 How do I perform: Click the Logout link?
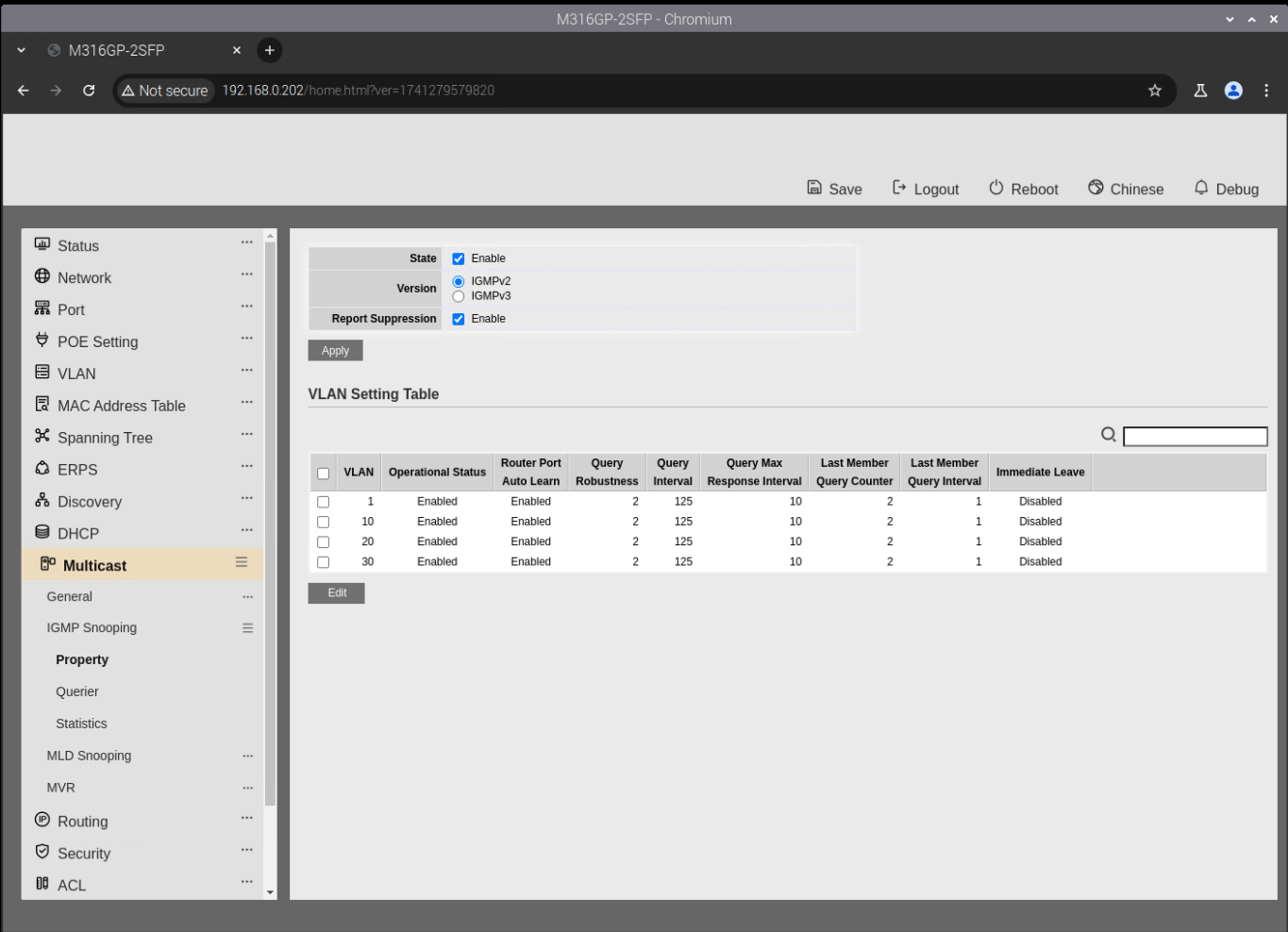click(936, 190)
